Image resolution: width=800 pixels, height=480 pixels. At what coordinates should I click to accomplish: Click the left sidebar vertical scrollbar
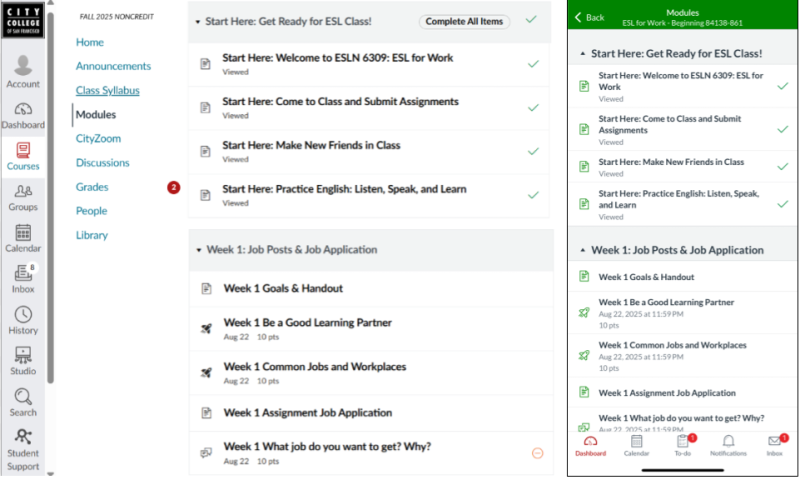click(51, 196)
